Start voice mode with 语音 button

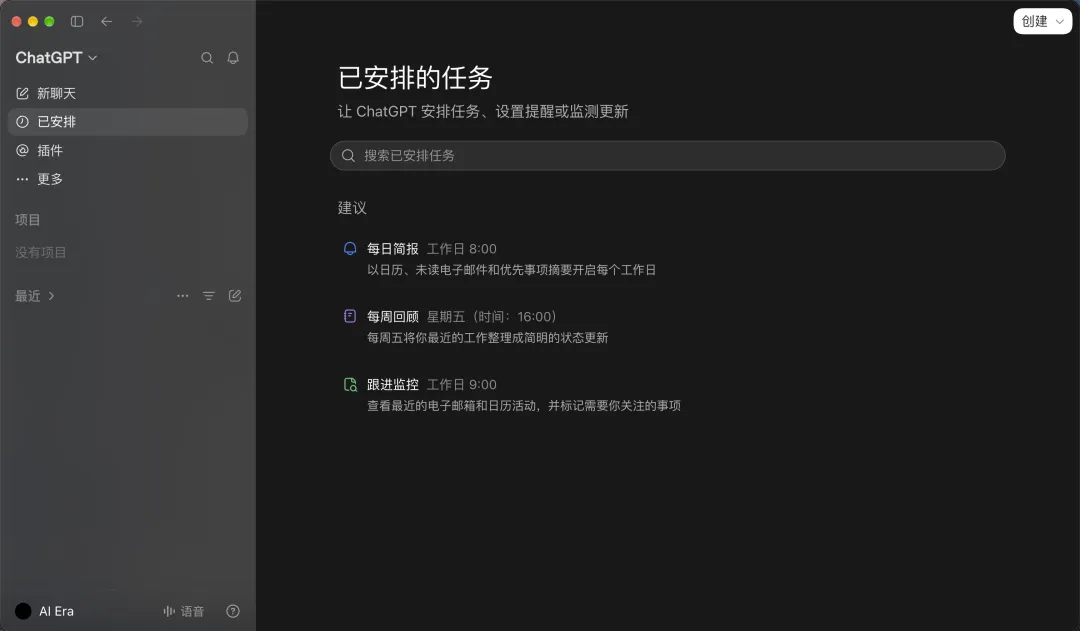[183, 611]
